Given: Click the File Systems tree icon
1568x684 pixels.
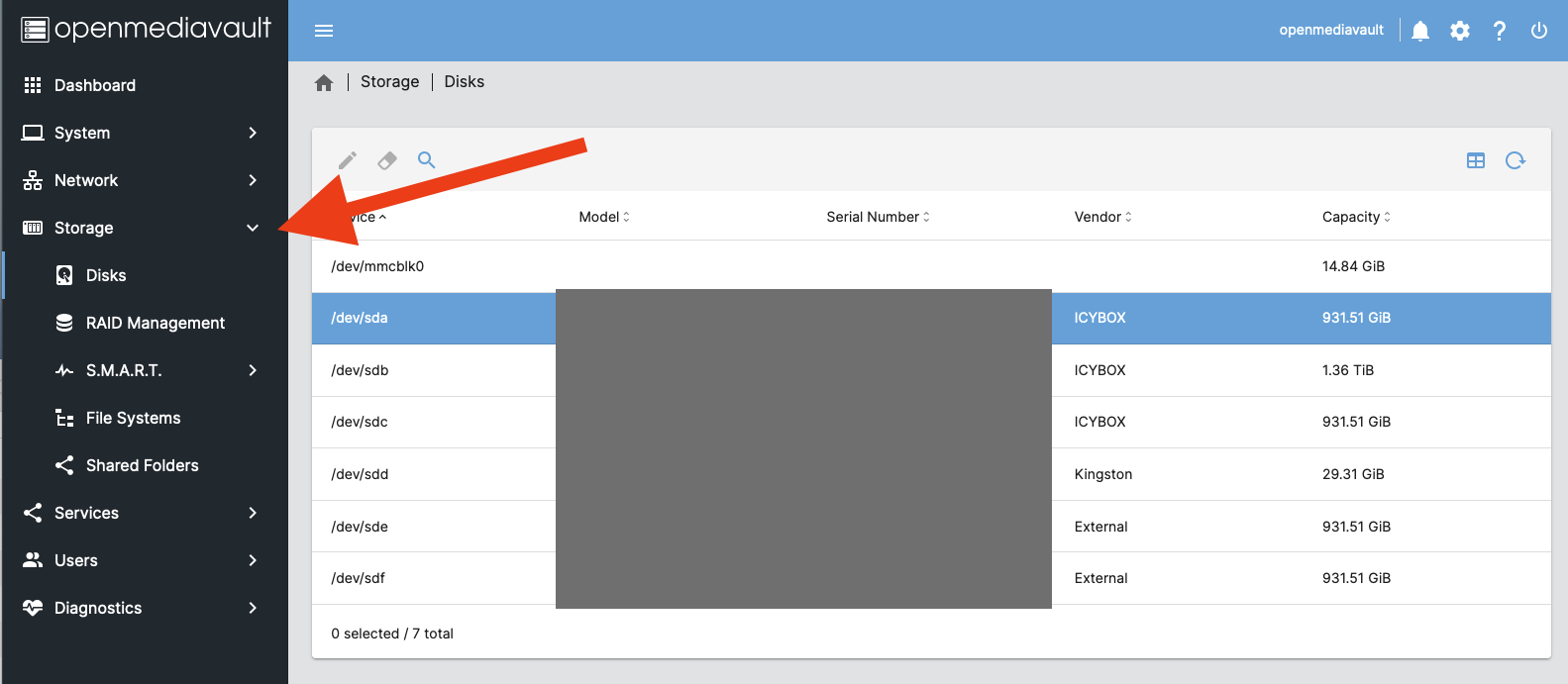Looking at the screenshot, I should [x=64, y=418].
